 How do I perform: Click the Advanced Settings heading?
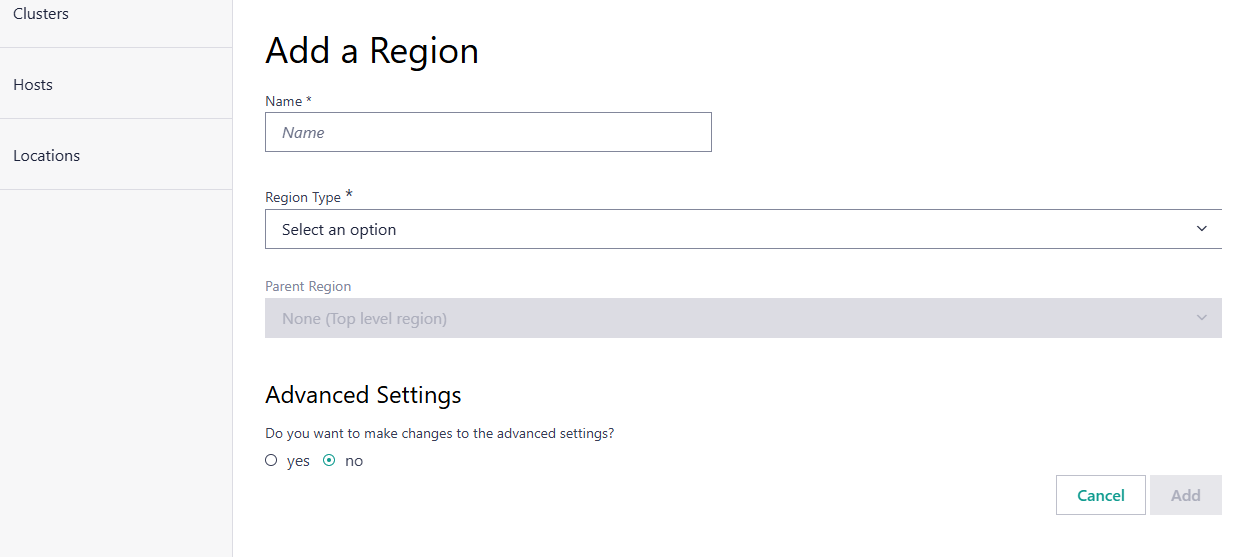363,395
